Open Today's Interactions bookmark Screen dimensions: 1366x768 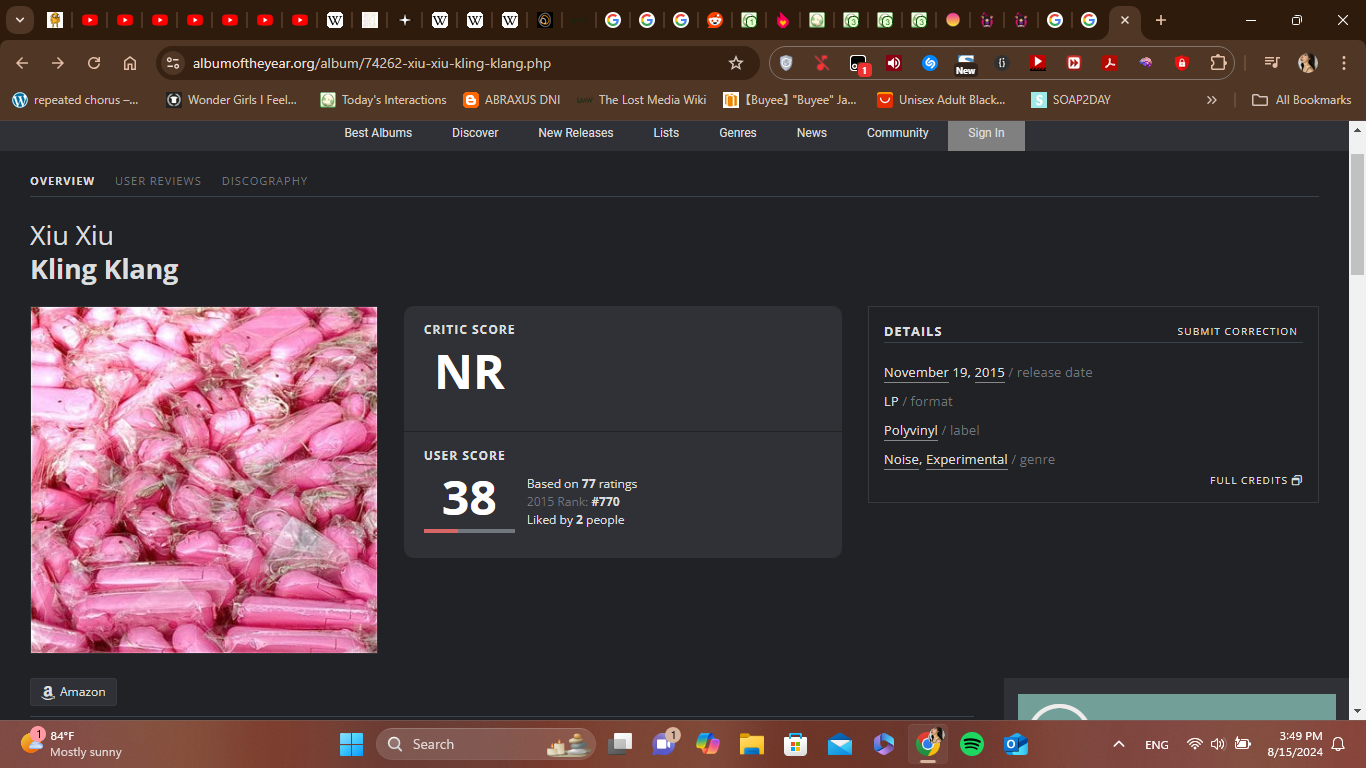point(384,100)
